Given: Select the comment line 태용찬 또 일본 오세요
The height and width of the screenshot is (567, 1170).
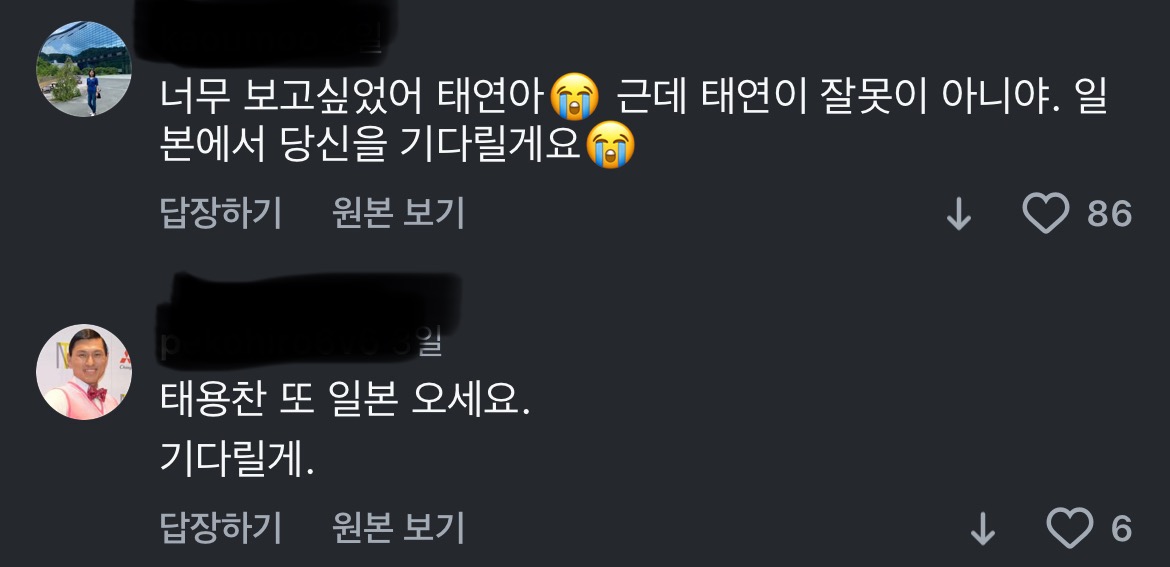Looking at the screenshot, I should click(345, 402).
